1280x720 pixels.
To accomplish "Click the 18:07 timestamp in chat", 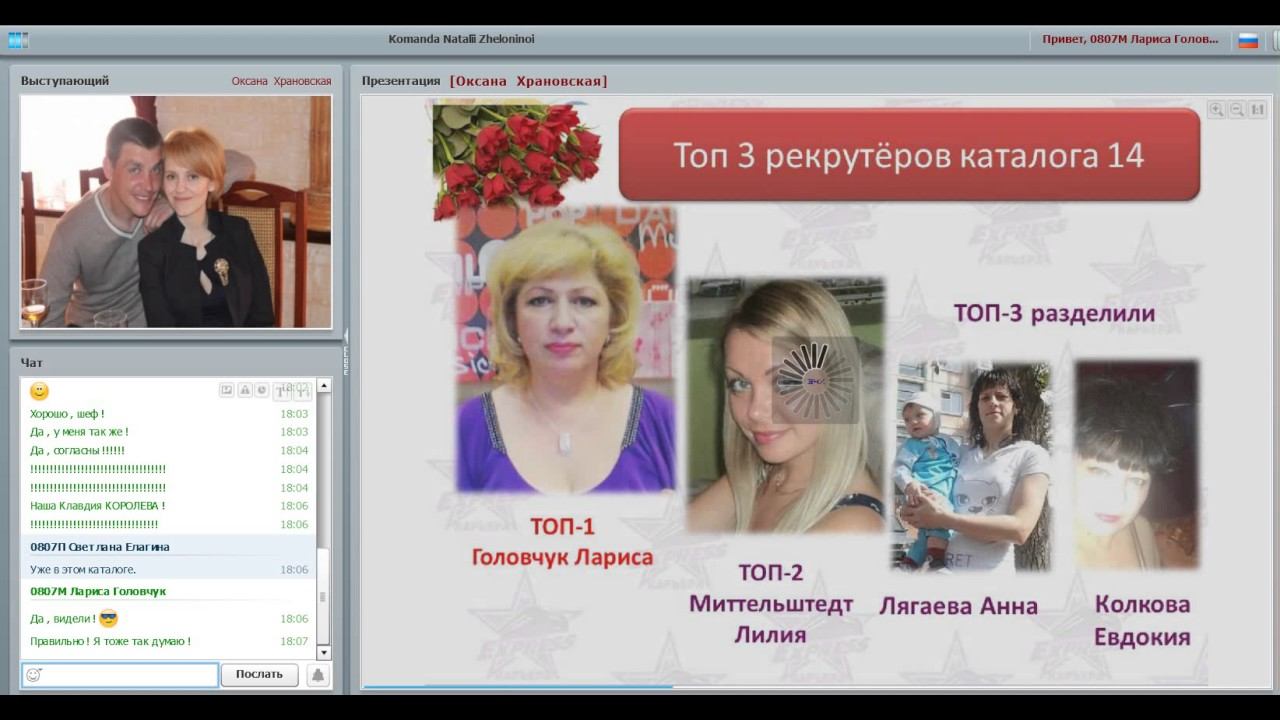I will pos(294,641).
